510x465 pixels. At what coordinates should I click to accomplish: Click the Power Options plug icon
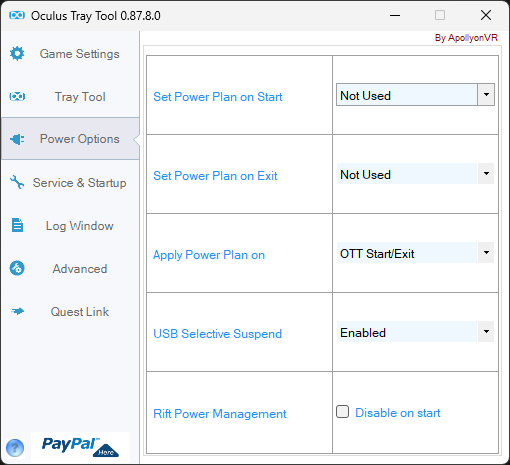pyautogui.click(x=17, y=139)
